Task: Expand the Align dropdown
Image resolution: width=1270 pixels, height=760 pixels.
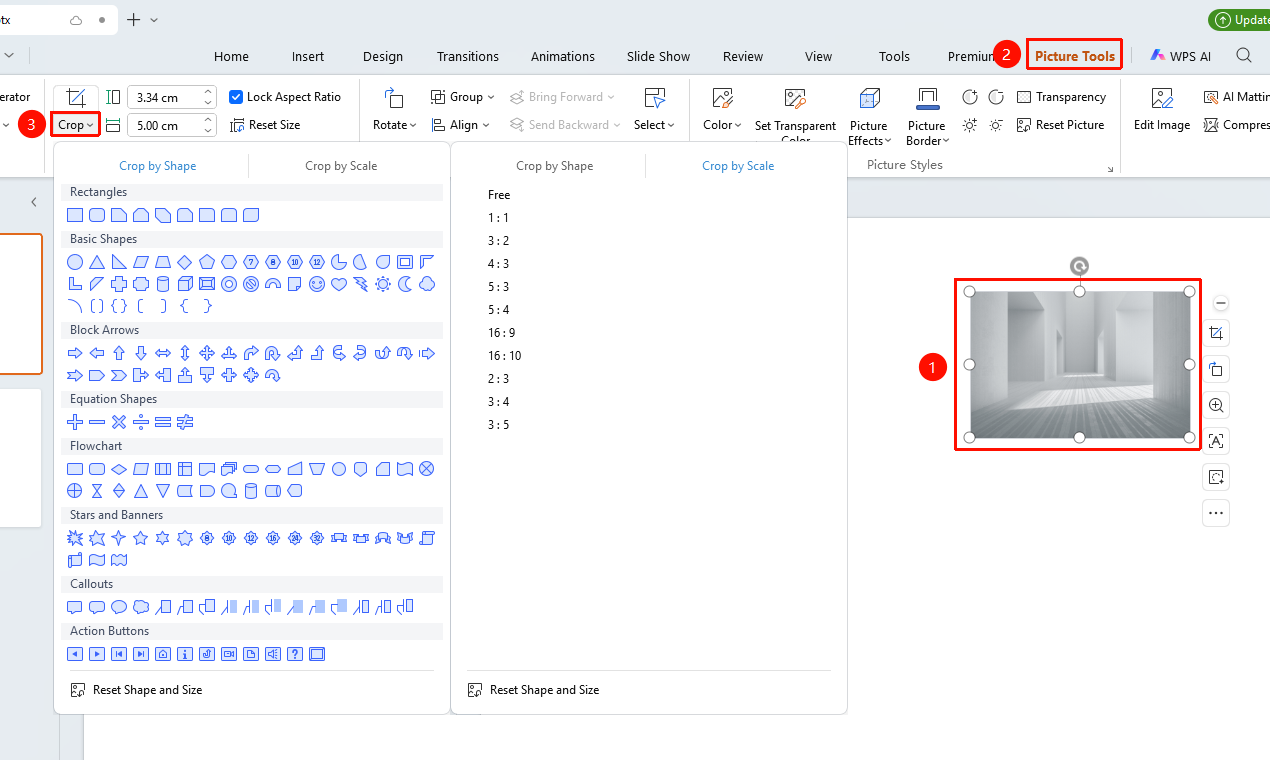Action: [461, 125]
